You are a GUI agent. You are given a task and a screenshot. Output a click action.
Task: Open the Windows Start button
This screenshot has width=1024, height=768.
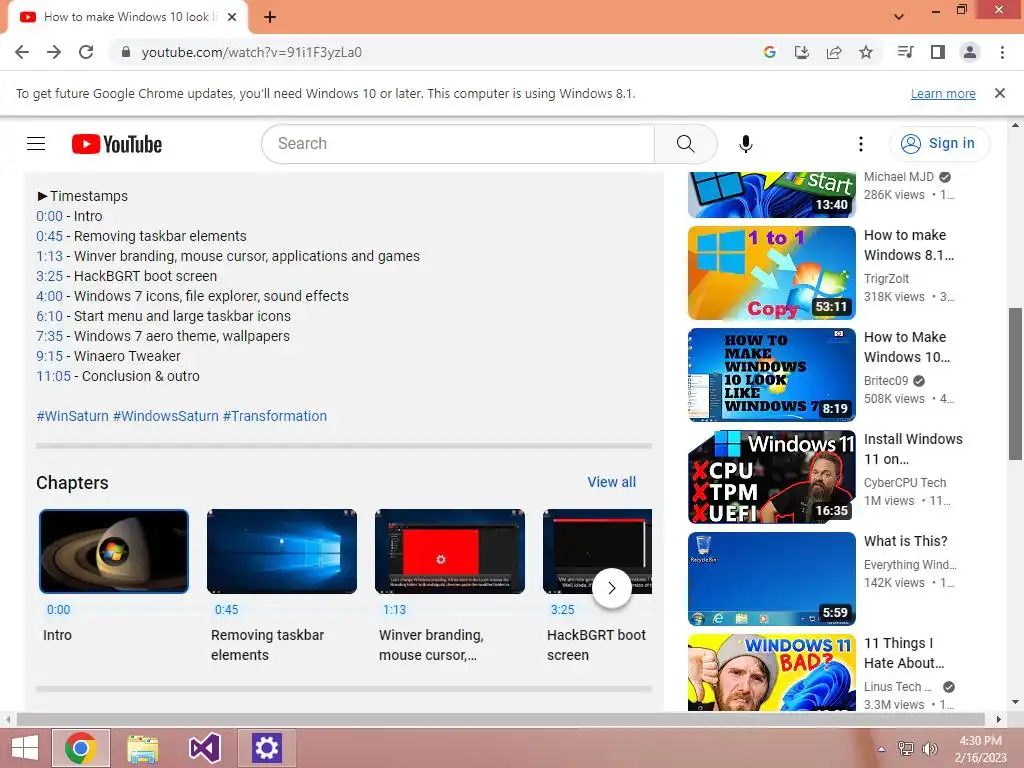(x=25, y=748)
